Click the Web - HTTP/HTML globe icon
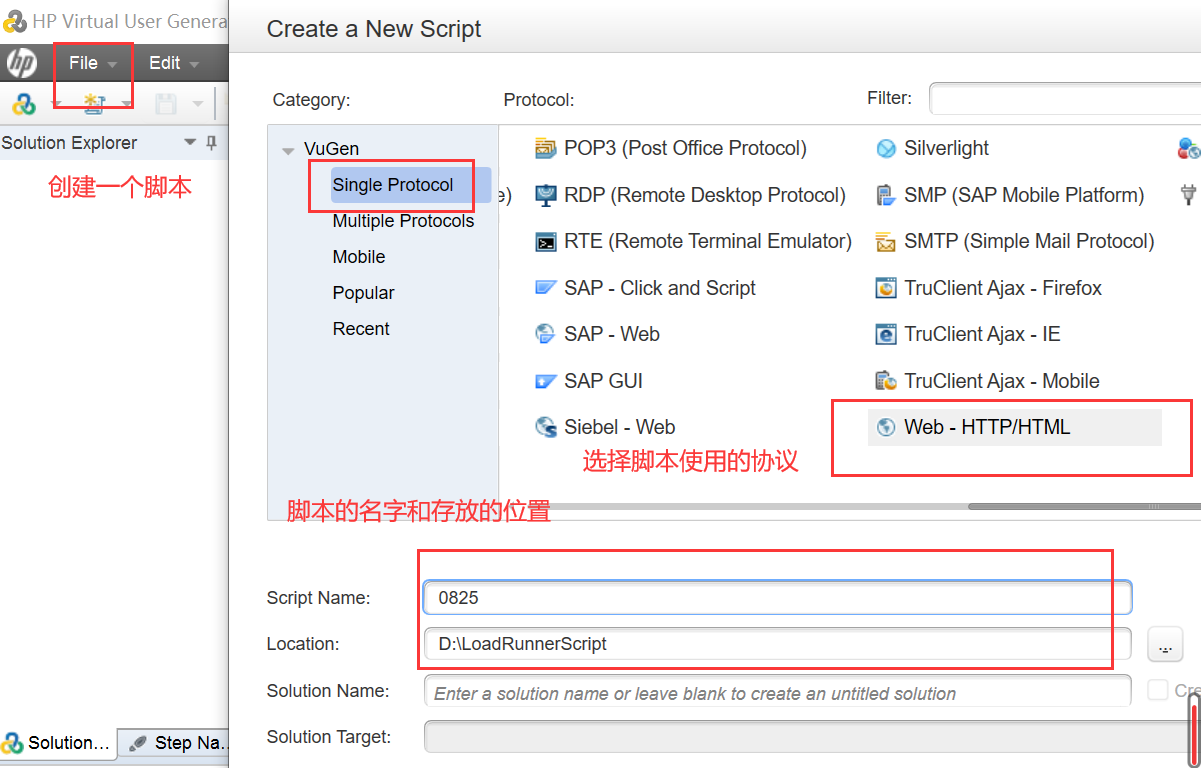This screenshot has width=1201, height=768. [886, 427]
